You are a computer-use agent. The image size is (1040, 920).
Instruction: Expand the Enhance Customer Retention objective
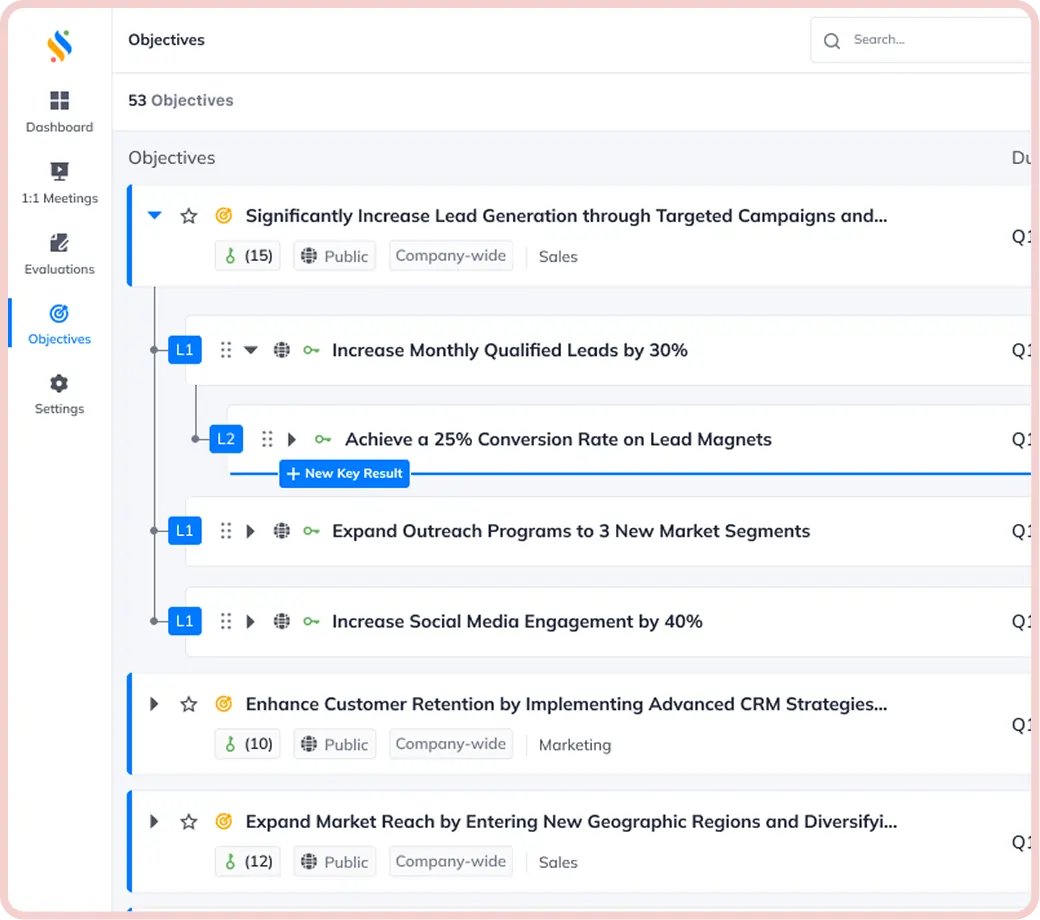coord(154,704)
